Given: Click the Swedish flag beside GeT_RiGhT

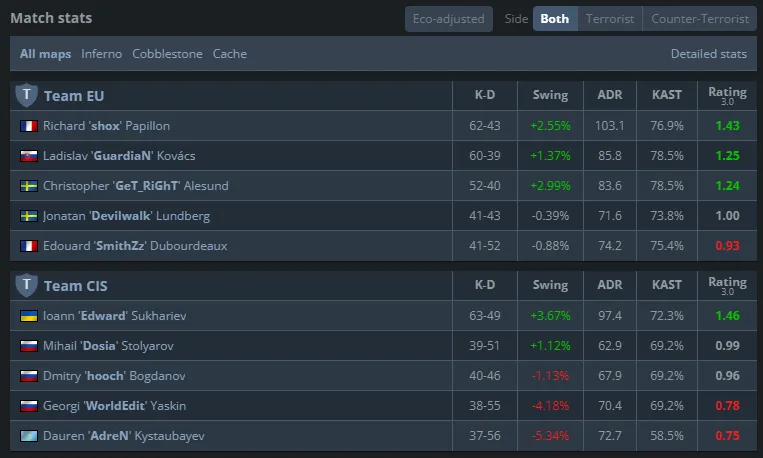Looking at the screenshot, I should pos(28,186).
